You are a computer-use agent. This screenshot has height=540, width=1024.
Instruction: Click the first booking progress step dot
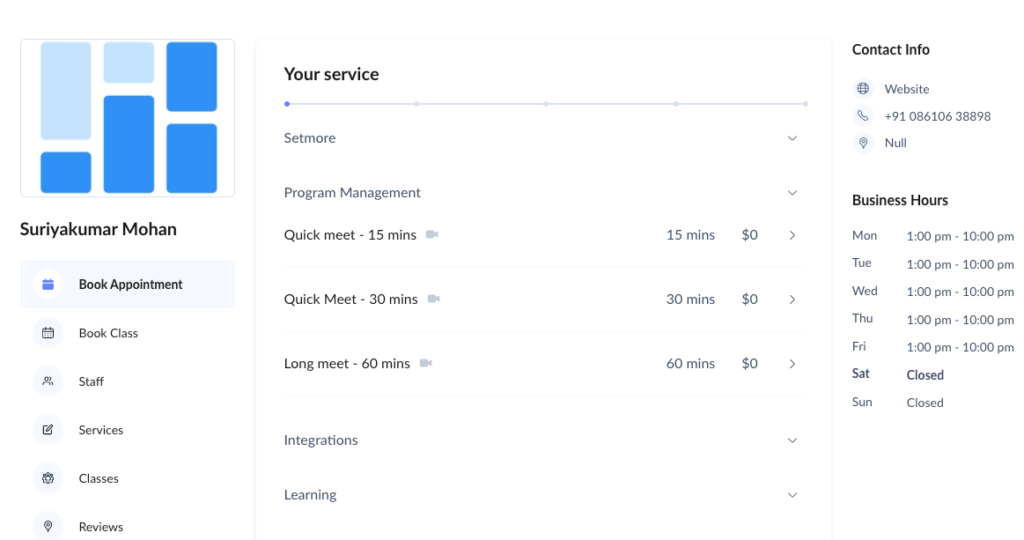point(287,104)
